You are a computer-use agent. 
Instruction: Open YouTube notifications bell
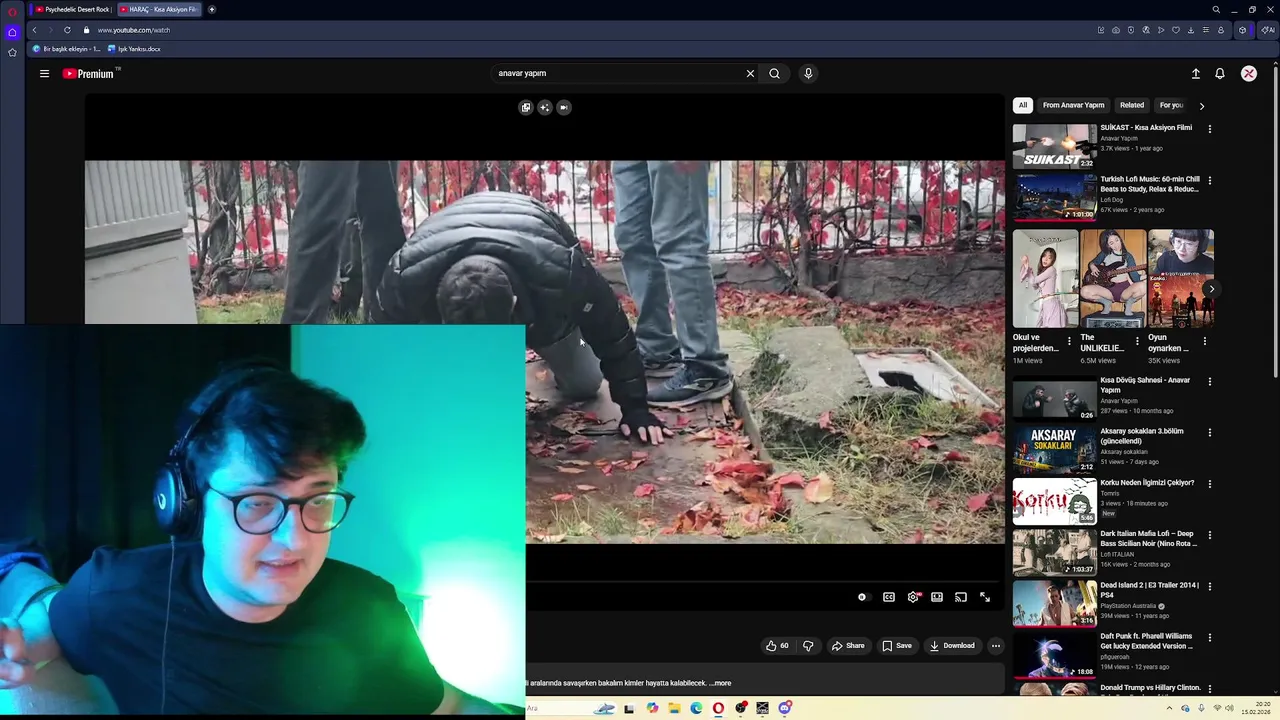1220,73
